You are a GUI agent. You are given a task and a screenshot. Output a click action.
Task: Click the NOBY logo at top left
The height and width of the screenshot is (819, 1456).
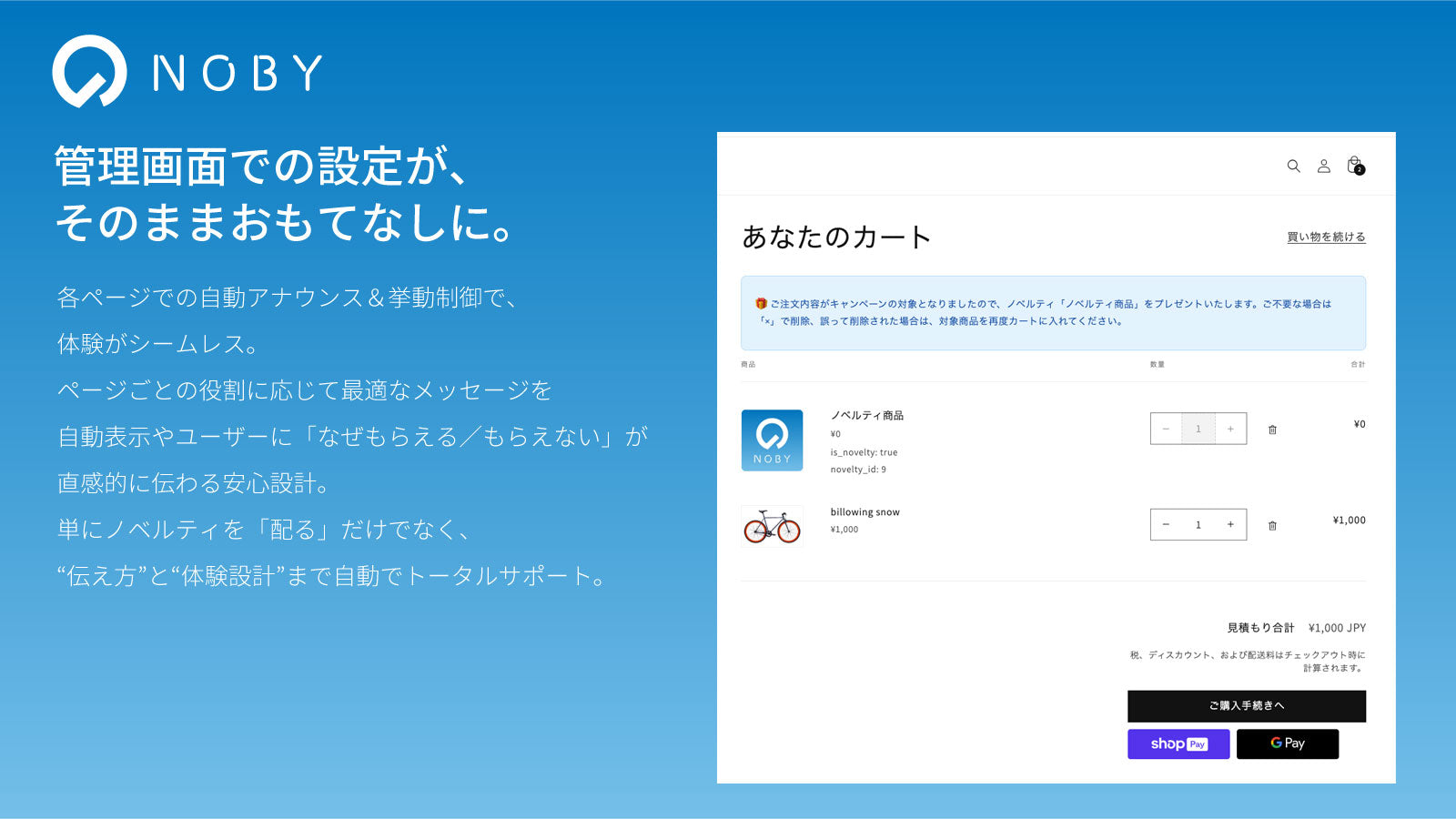pyautogui.click(x=187, y=71)
